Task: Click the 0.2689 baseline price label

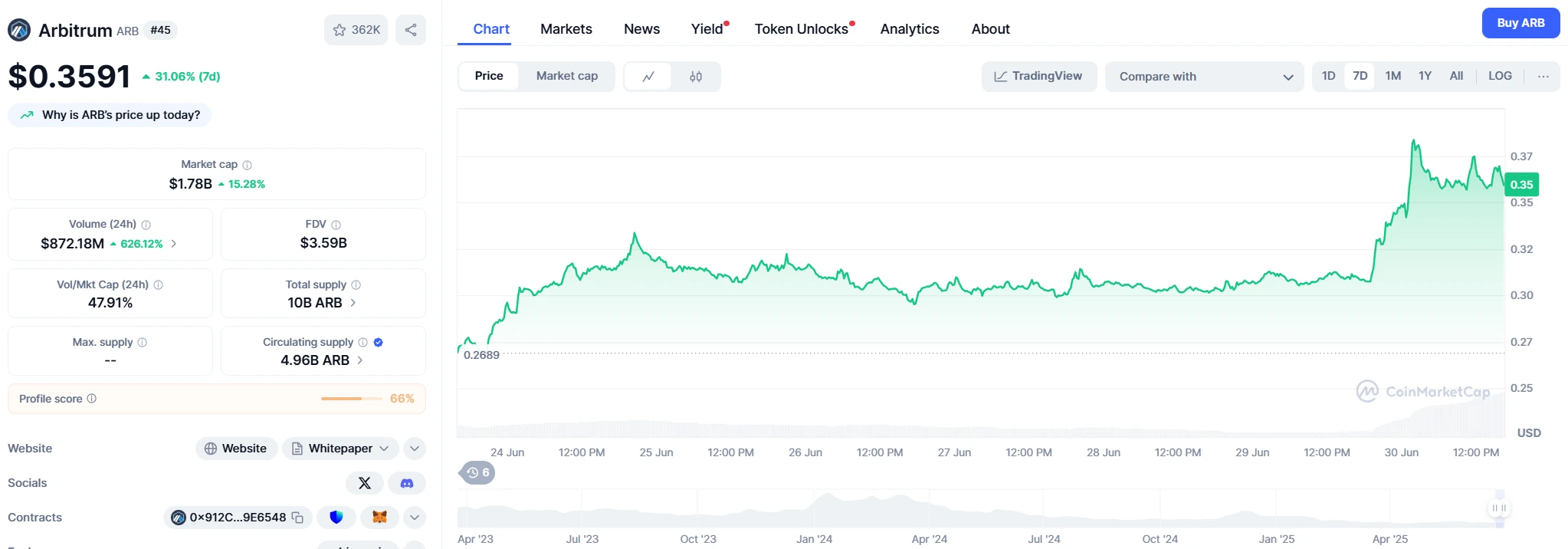Action: [481, 355]
